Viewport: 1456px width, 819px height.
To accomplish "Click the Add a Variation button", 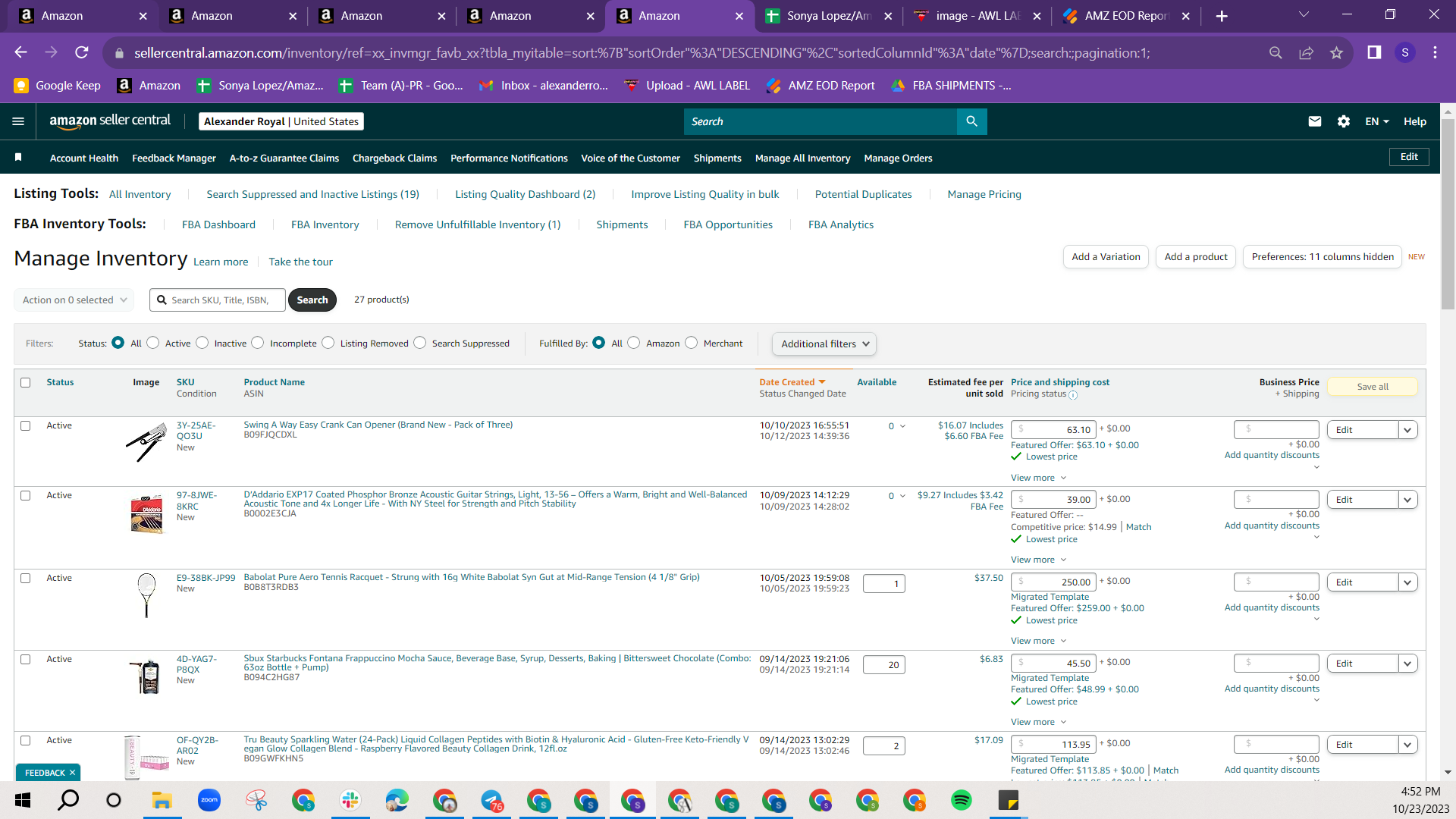I will (1106, 257).
